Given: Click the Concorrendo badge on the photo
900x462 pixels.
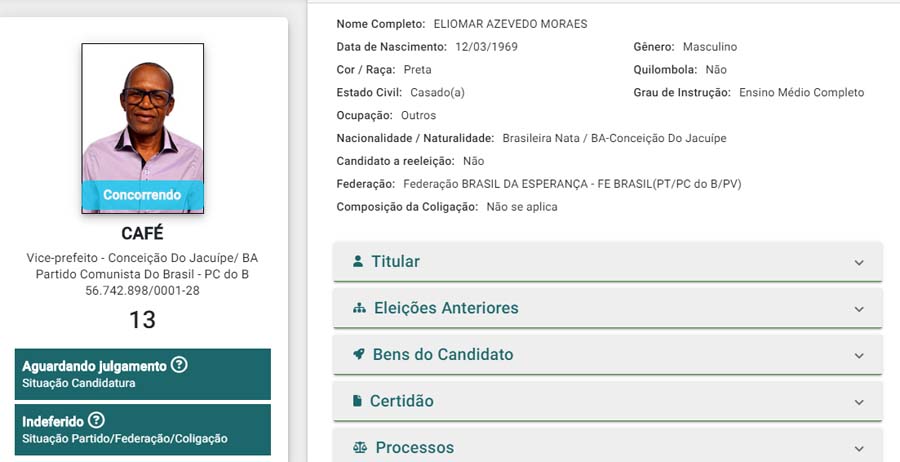Looking at the screenshot, I should (142, 195).
